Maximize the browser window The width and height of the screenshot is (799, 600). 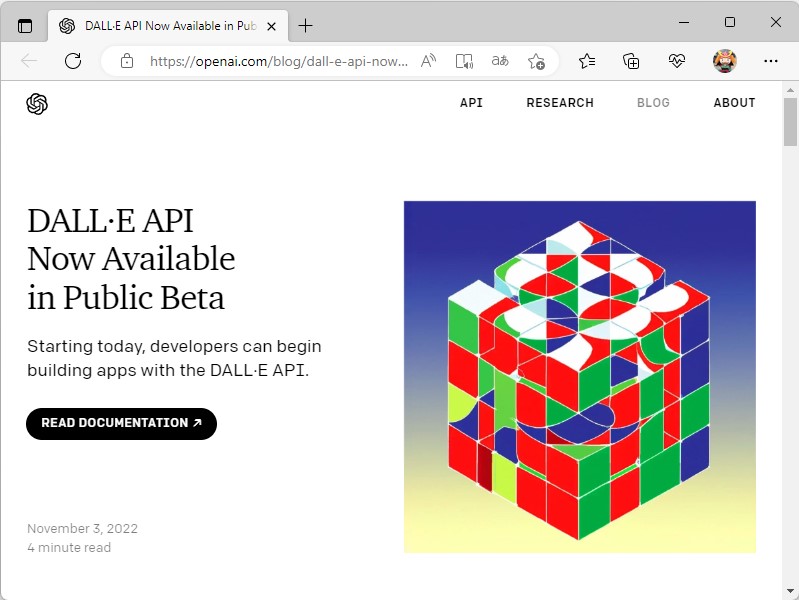(x=730, y=22)
